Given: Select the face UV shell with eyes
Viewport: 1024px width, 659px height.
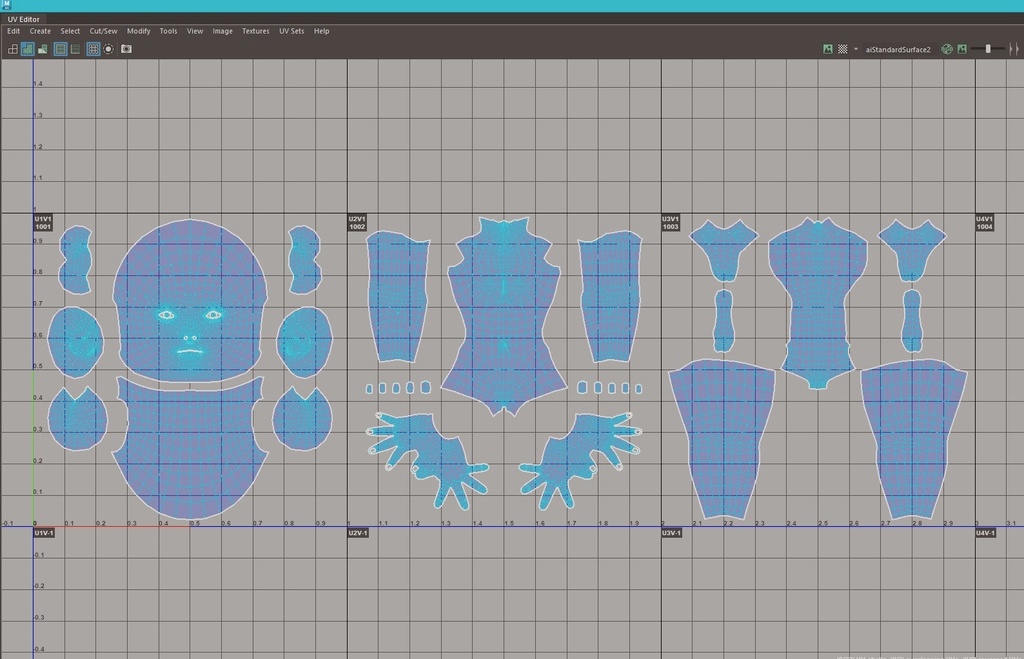Looking at the screenshot, I should 189,281.
